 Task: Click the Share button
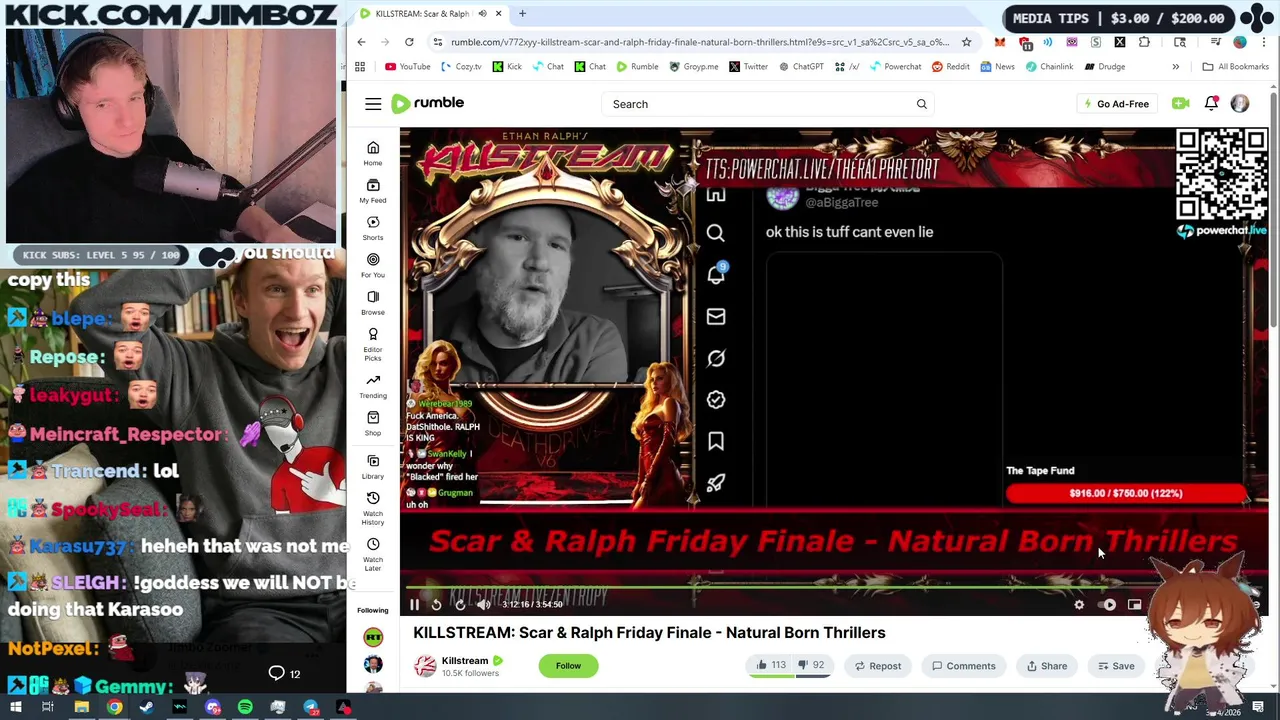point(1046,666)
